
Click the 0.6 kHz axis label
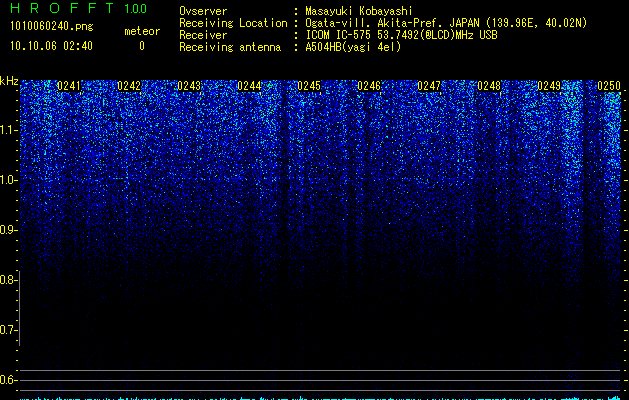(8, 380)
